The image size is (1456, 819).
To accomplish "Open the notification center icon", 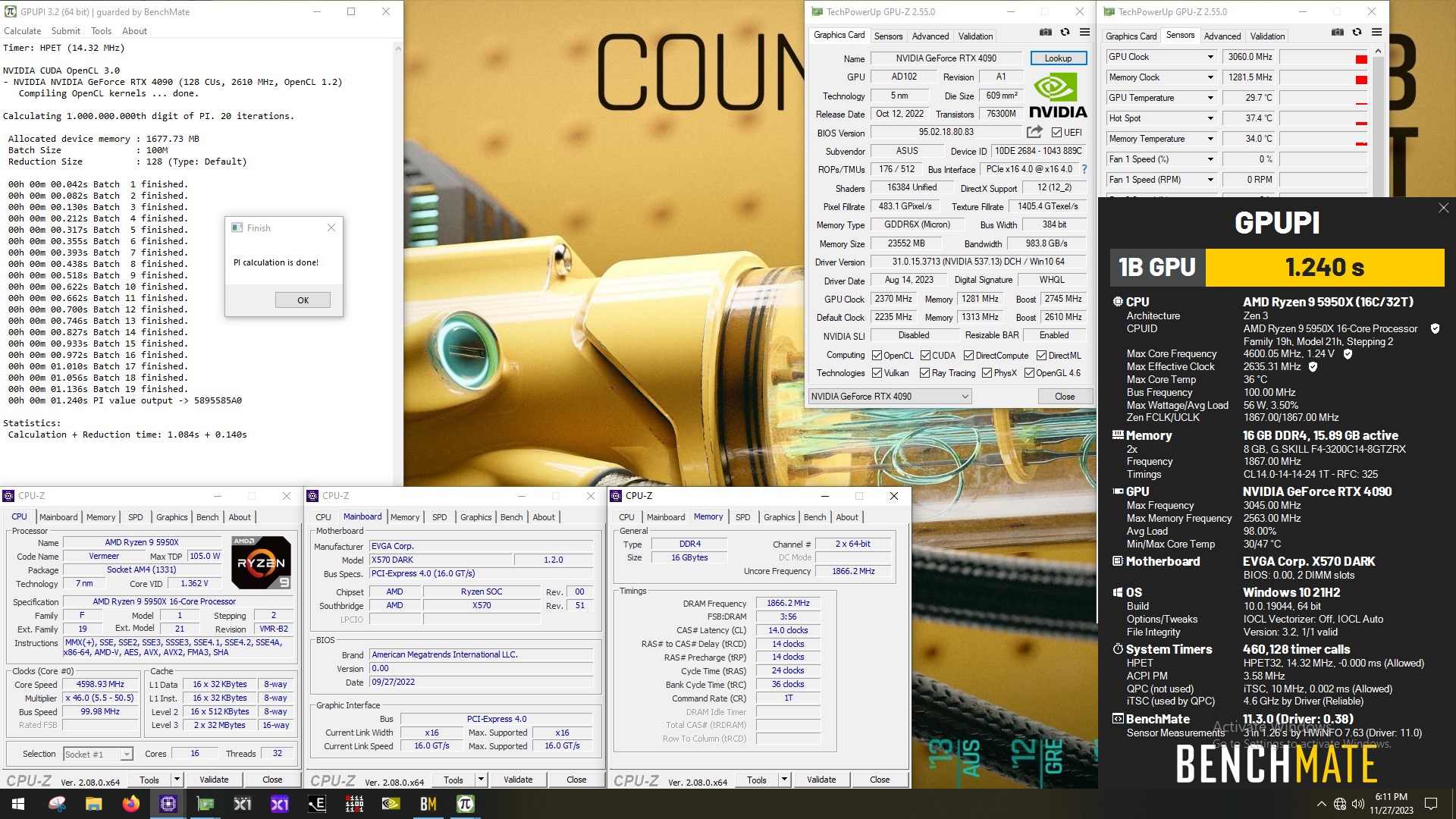I will pos(1431,804).
